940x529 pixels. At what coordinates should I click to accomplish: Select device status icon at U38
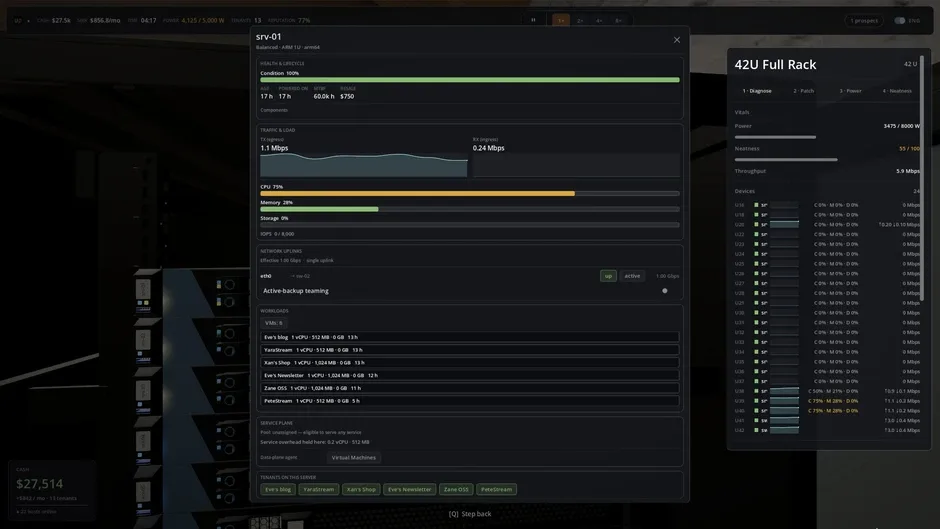pyautogui.click(x=756, y=391)
